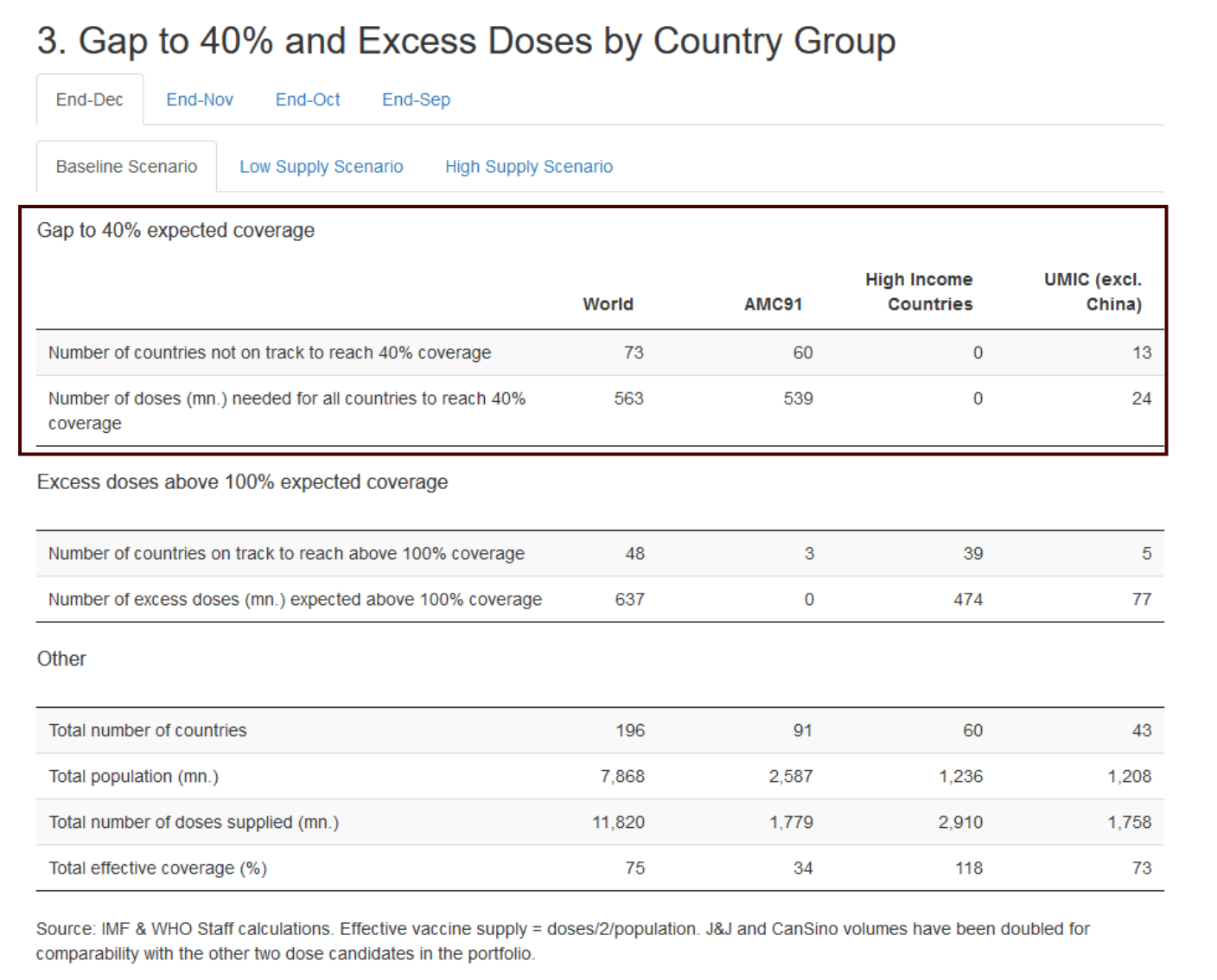Switch to the End-Nov tab
The height and width of the screenshot is (980, 1217).
point(200,100)
